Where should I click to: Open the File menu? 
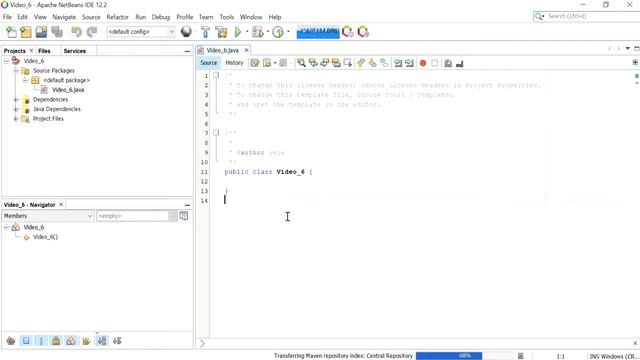tap(7, 17)
